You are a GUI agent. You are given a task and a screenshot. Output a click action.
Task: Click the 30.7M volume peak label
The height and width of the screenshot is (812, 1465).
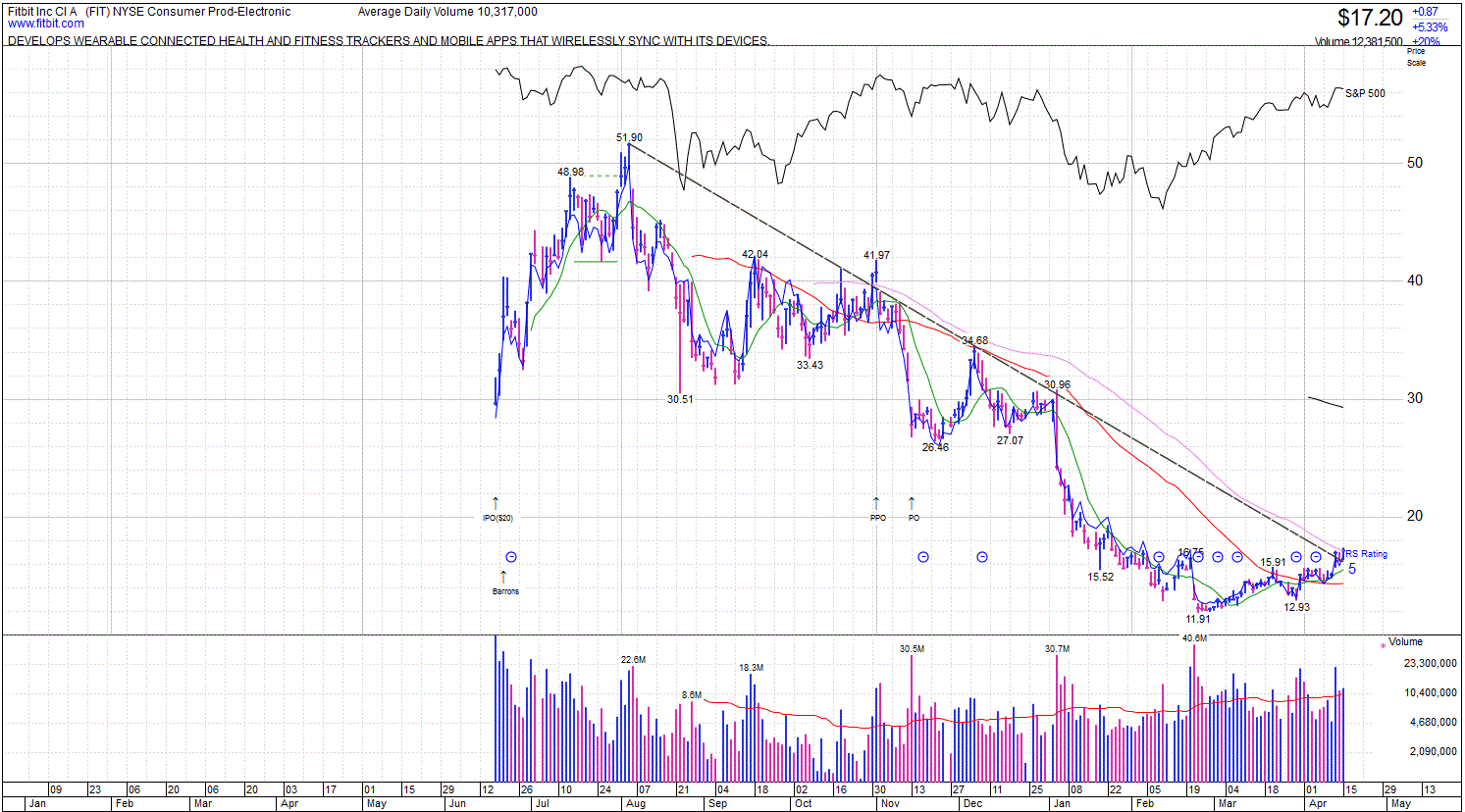pos(1057,649)
